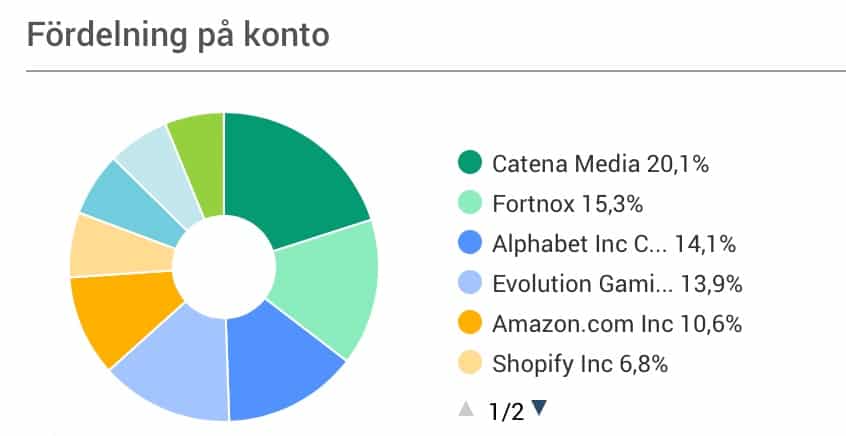Click the Evolution Gaming light blue legend dot
Screen dimensions: 846x436
click(469, 283)
